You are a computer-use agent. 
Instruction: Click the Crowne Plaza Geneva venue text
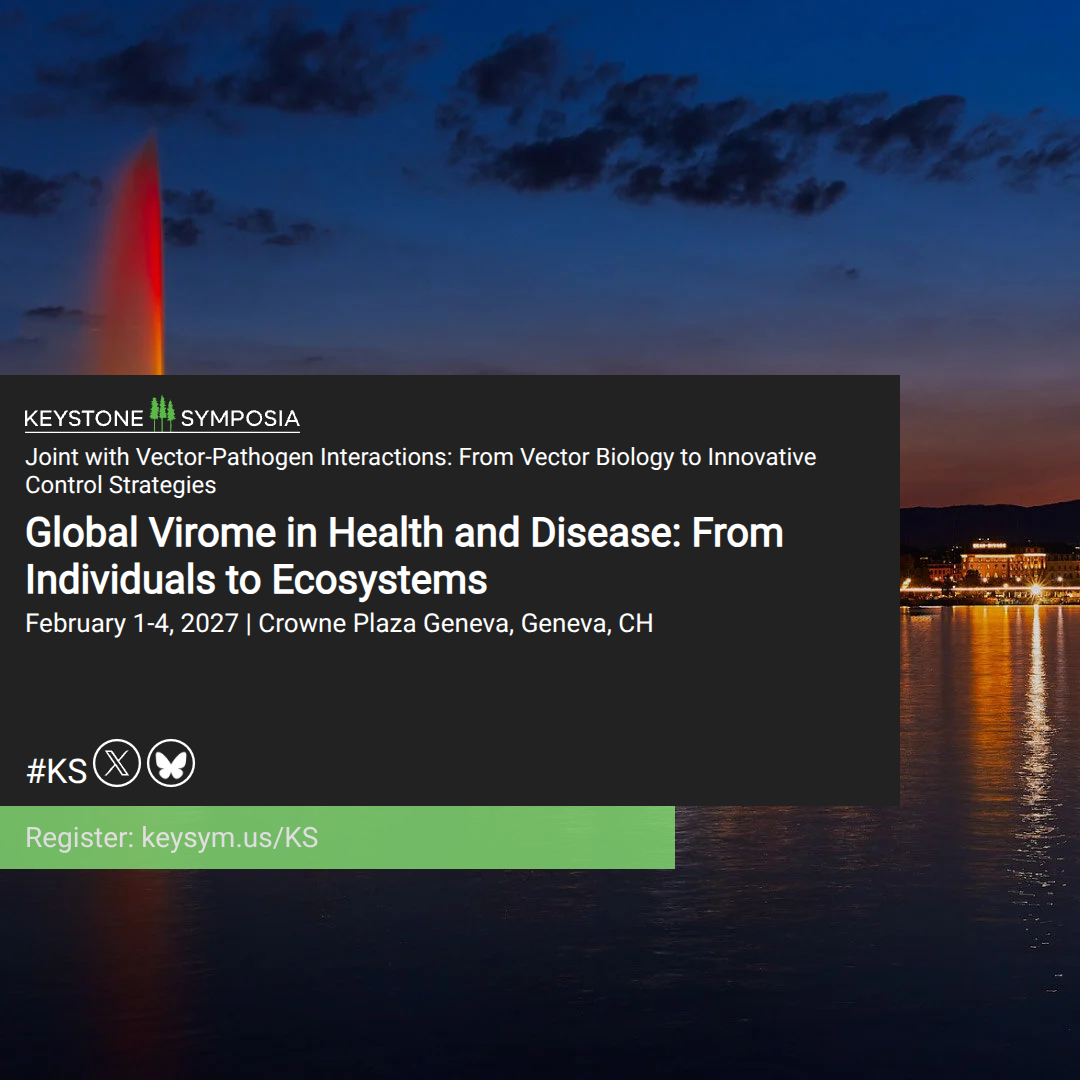pos(455,622)
